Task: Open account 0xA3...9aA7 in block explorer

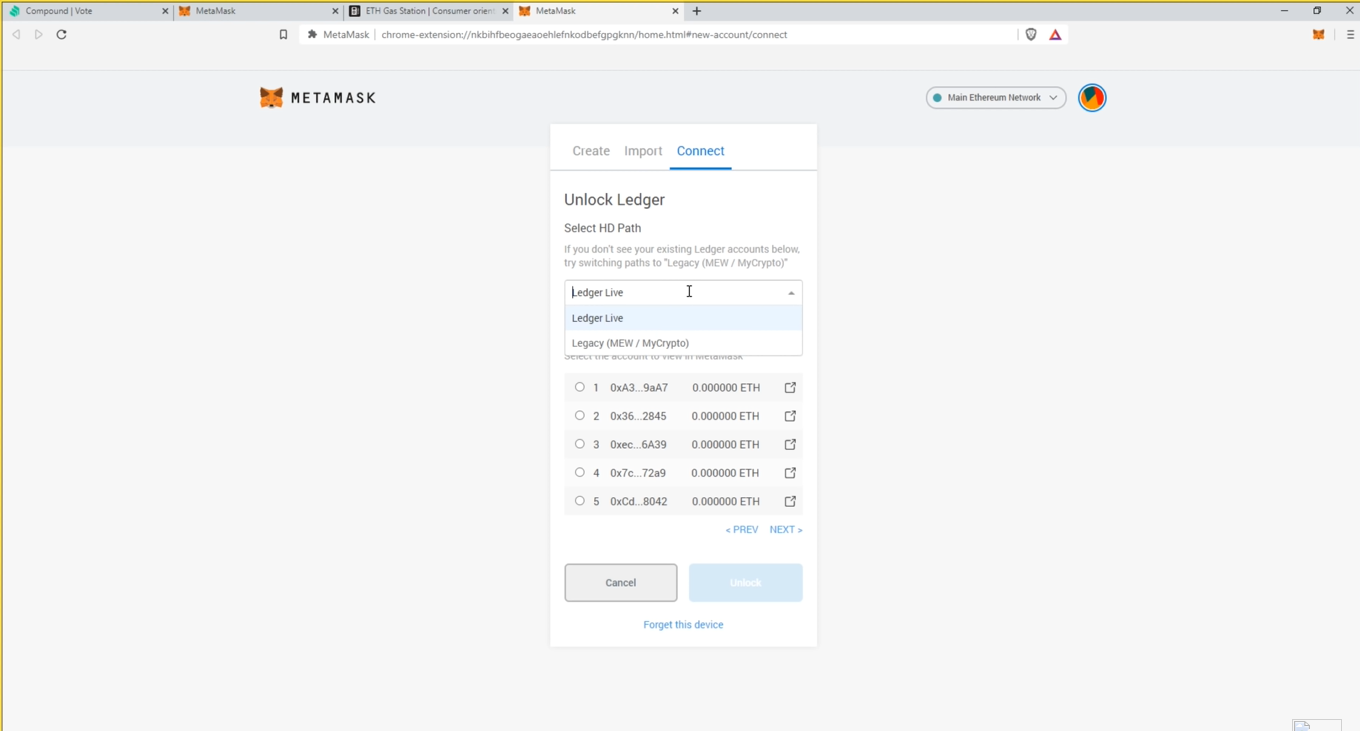Action: coord(790,388)
